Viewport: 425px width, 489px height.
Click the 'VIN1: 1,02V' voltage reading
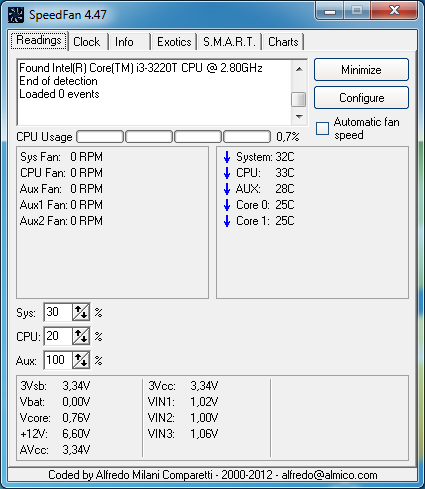(x=183, y=402)
